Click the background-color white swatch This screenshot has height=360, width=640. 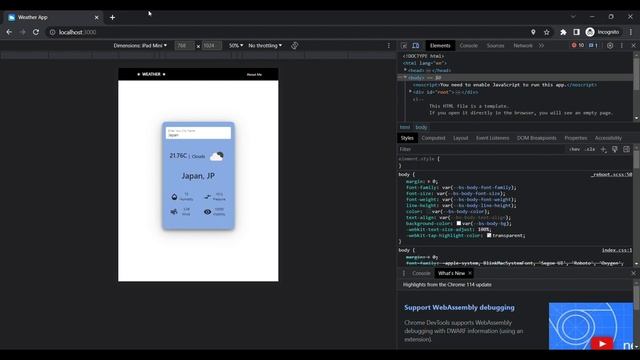(459, 223)
